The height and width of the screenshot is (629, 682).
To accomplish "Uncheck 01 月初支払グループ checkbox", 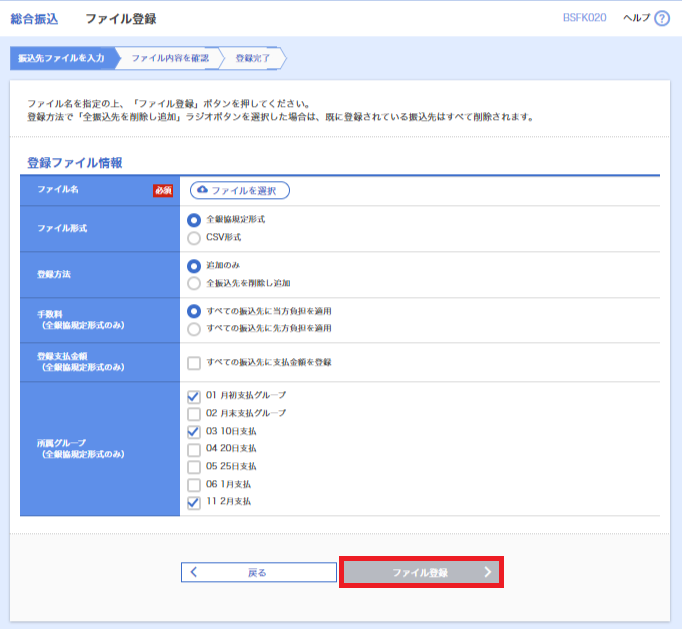I will click(x=194, y=396).
